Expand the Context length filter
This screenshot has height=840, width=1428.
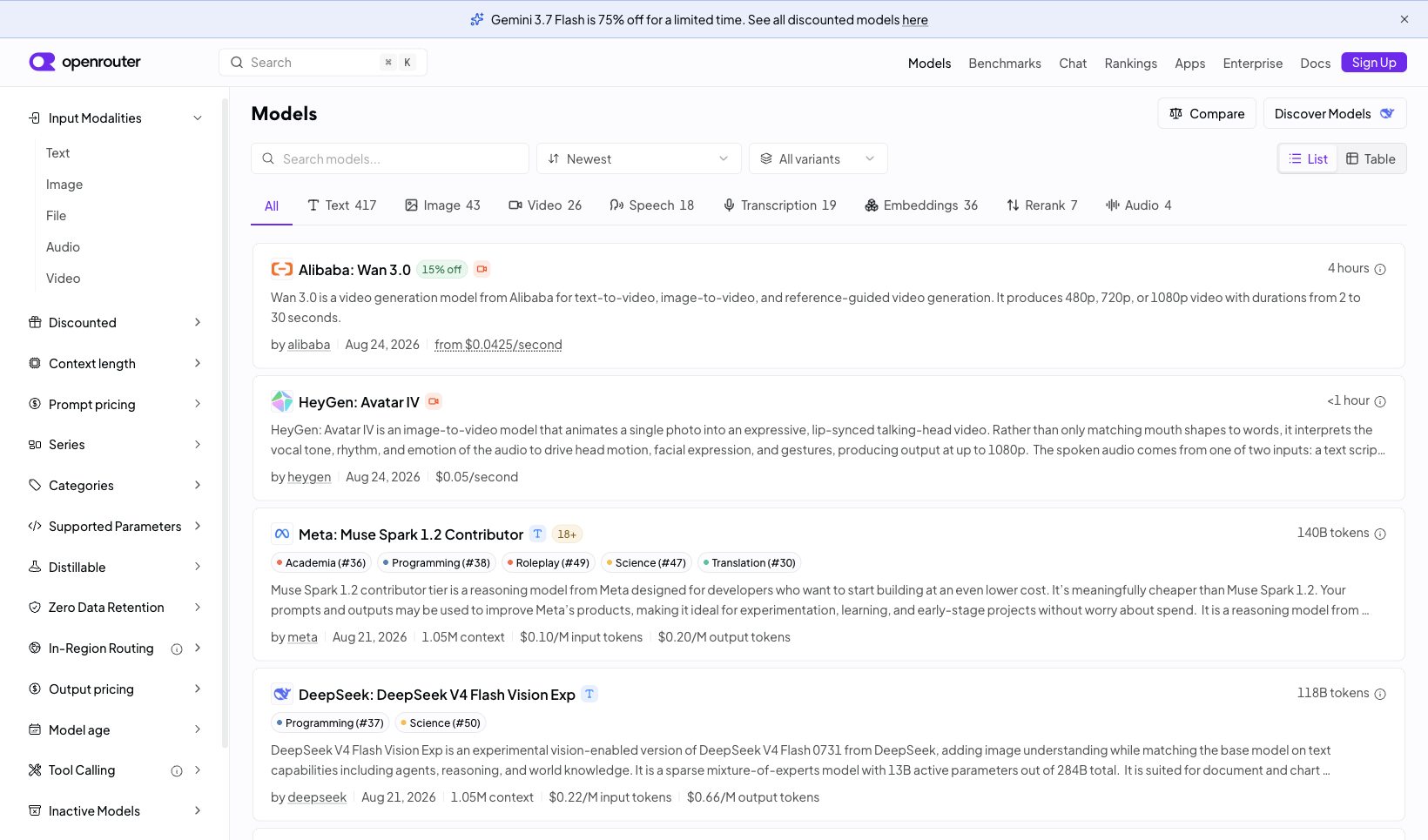(115, 363)
